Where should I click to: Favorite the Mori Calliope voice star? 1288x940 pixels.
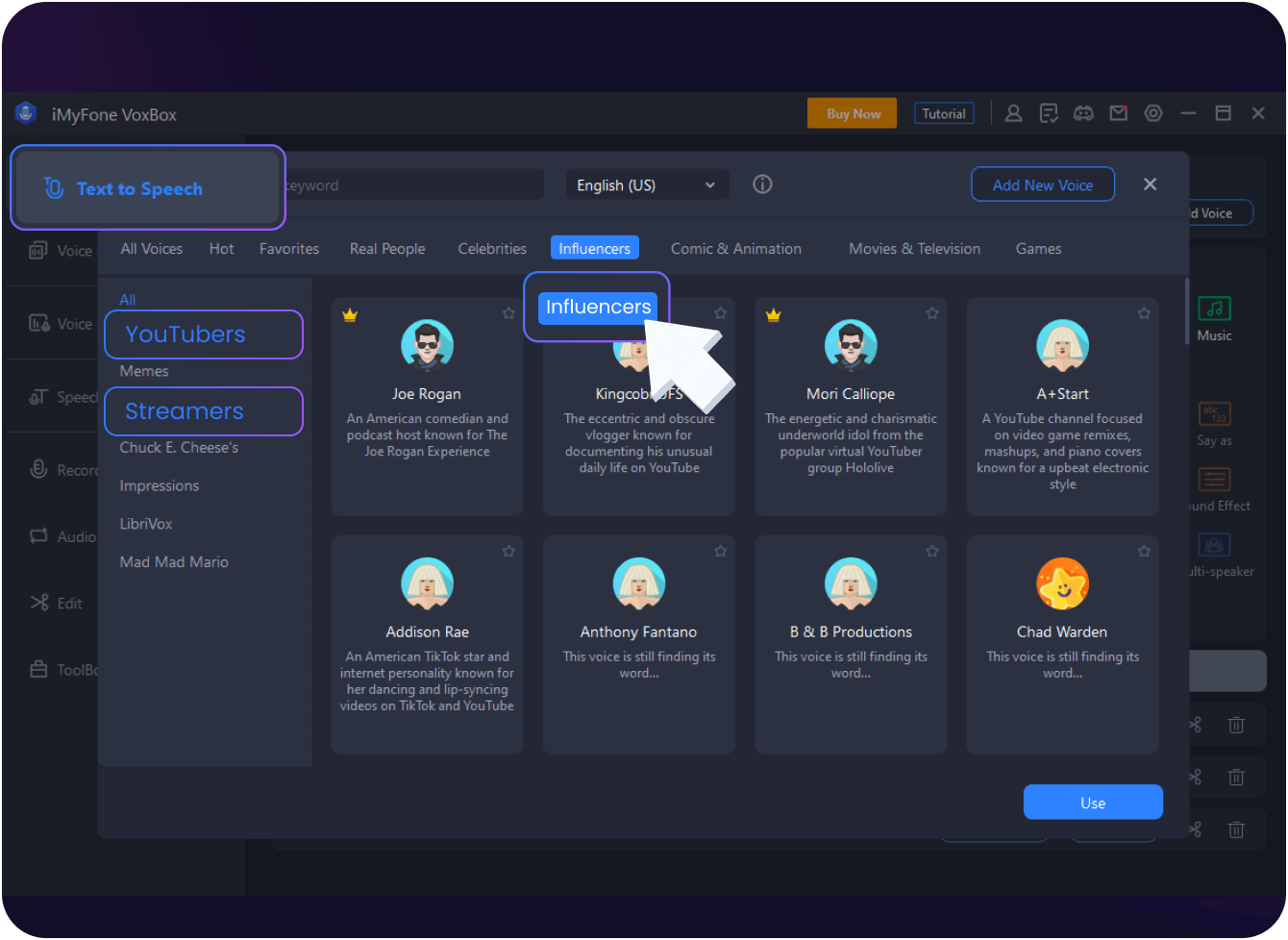931,313
